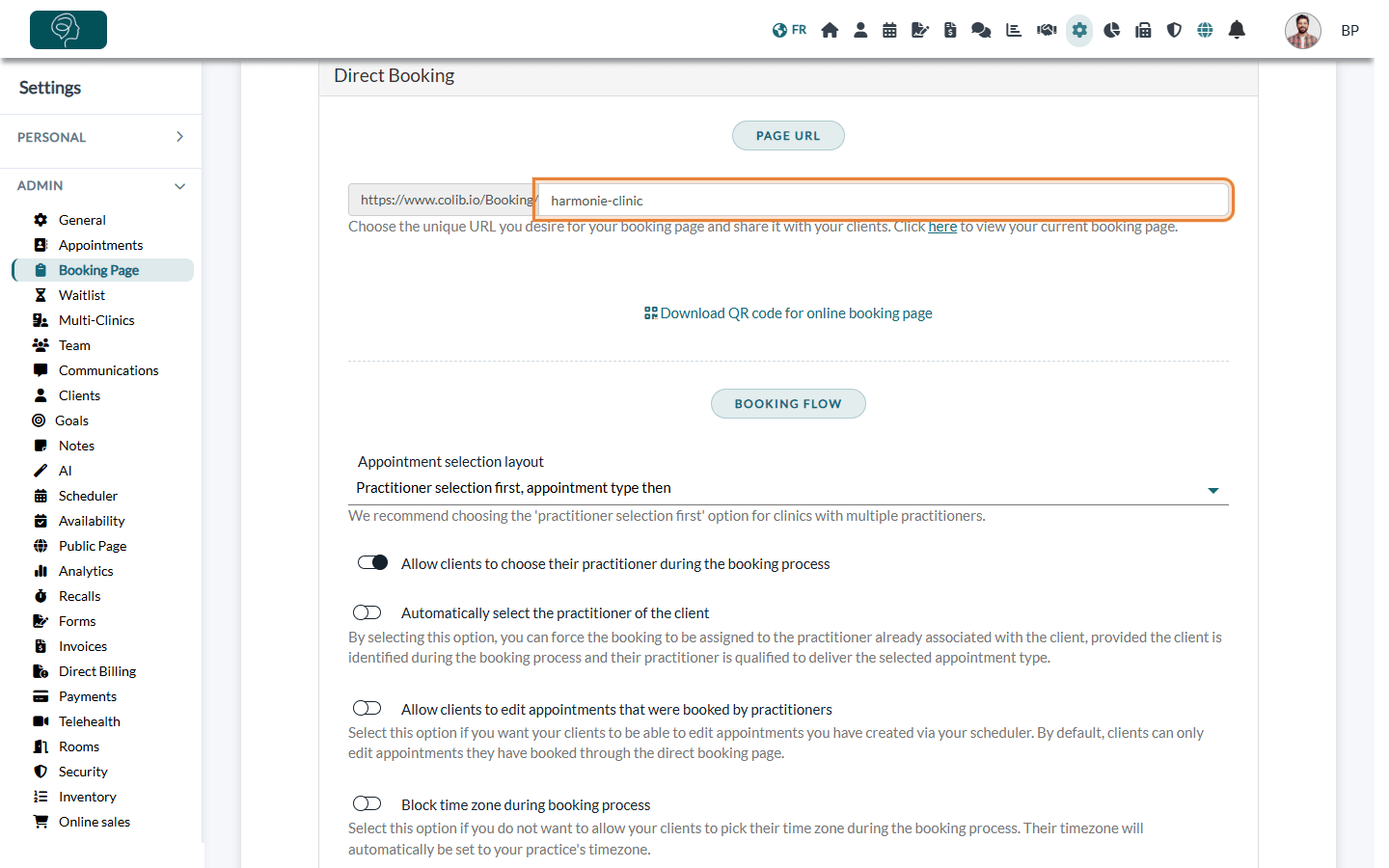Open Telehealth settings in sidebar

click(x=90, y=721)
